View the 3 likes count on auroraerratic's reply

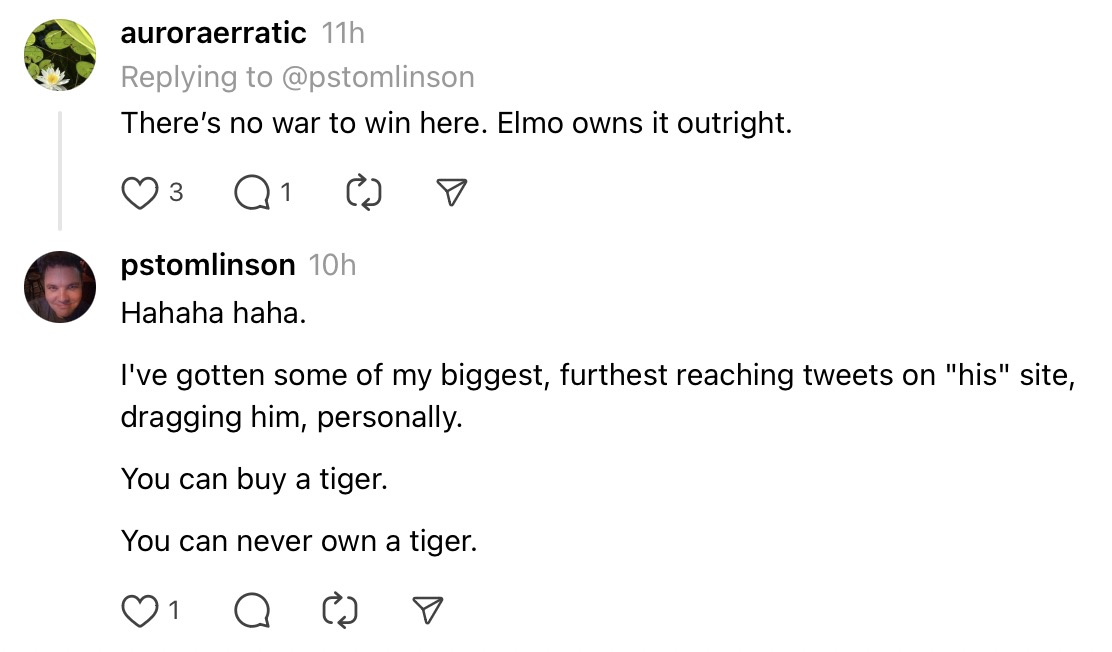tap(176, 192)
